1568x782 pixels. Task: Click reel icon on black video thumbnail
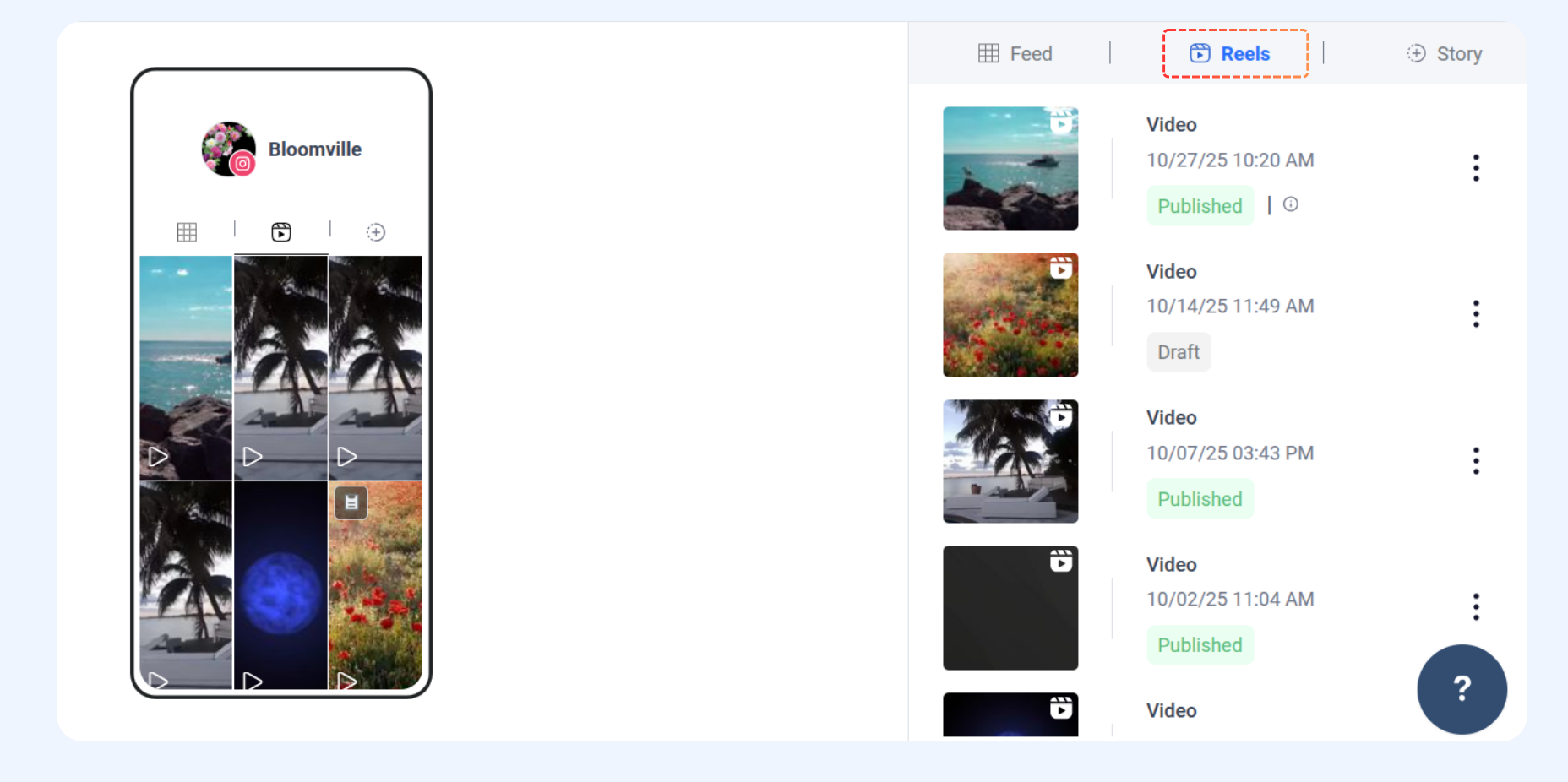click(1061, 561)
